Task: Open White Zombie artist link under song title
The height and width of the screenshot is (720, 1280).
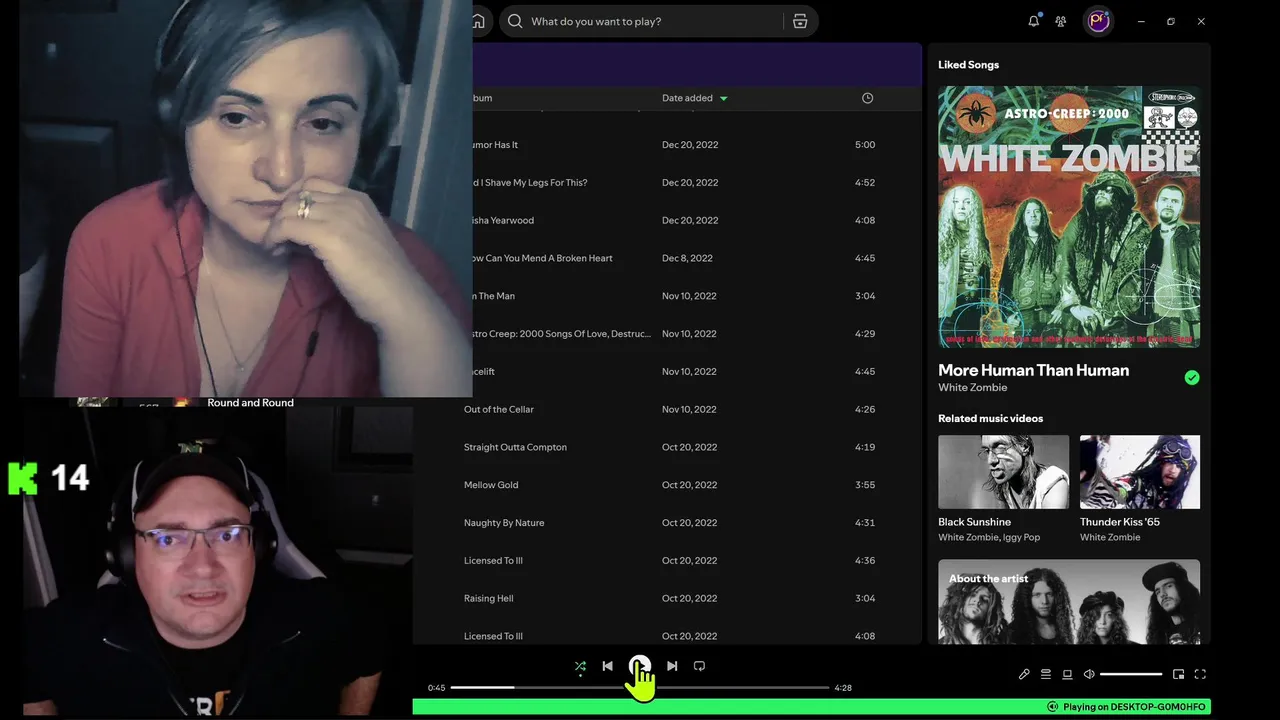Action: (x=972, y=388)
